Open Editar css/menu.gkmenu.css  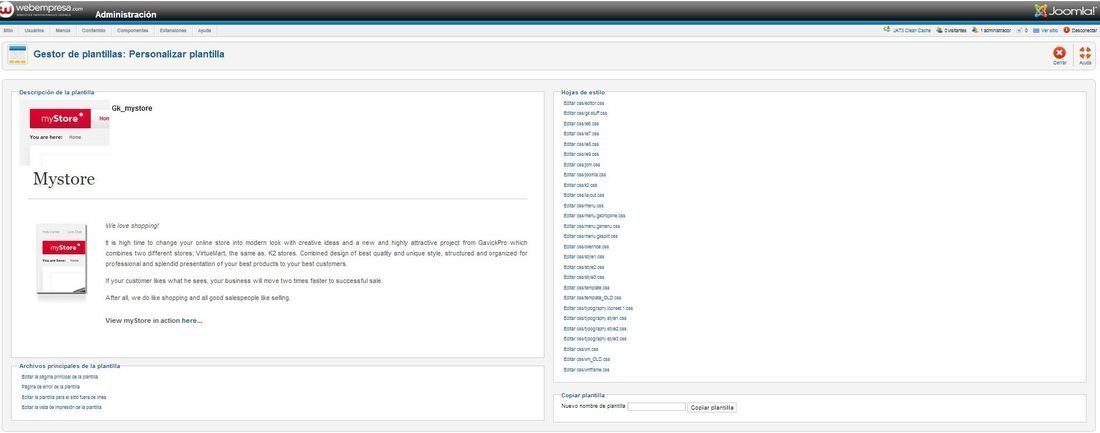point(591,226)
